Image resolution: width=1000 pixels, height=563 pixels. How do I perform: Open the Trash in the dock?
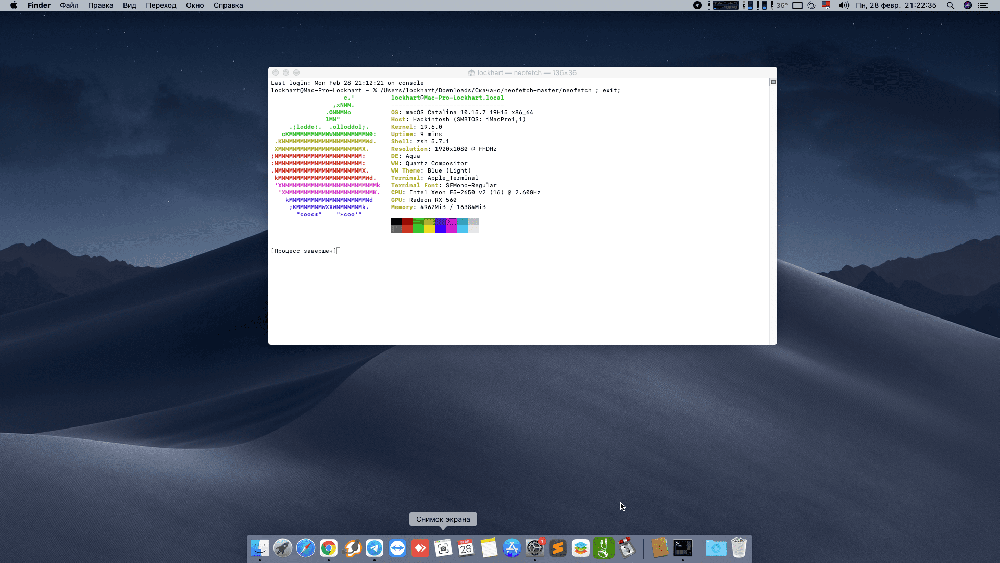click(x=739, y=548)
